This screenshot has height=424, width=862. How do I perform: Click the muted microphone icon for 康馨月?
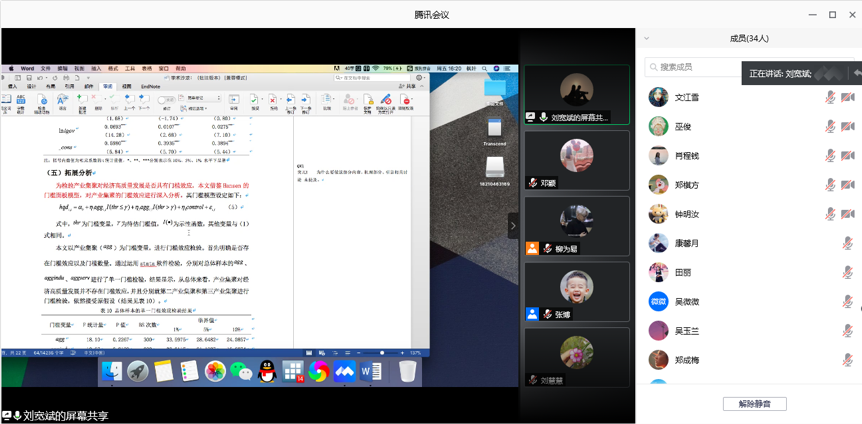[847, 243]
